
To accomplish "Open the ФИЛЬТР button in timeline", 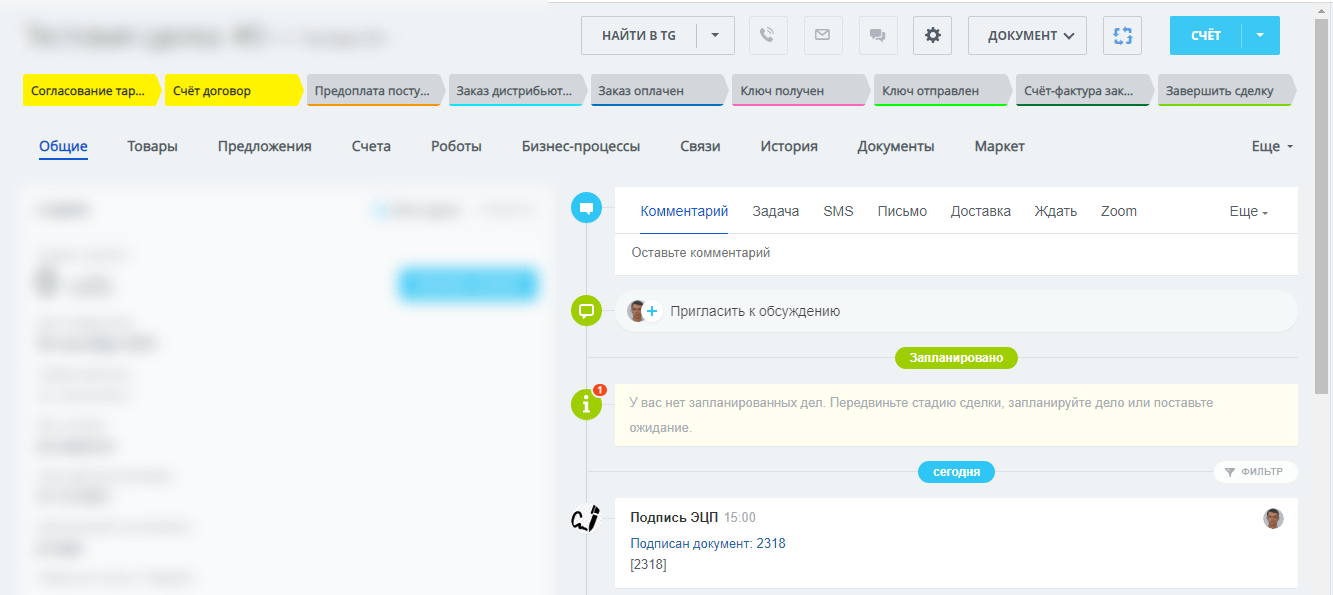I will pos(1256,472).
